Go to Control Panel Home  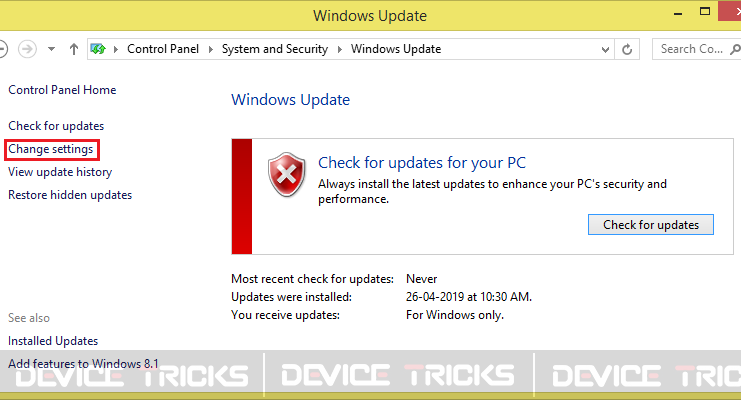tap(62, 90)
